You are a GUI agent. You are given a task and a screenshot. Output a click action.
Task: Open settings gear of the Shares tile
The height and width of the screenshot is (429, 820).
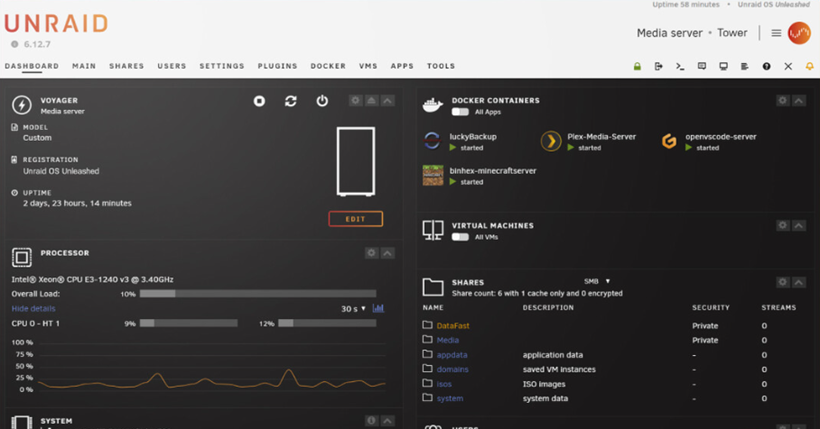[x=782, y=283]
